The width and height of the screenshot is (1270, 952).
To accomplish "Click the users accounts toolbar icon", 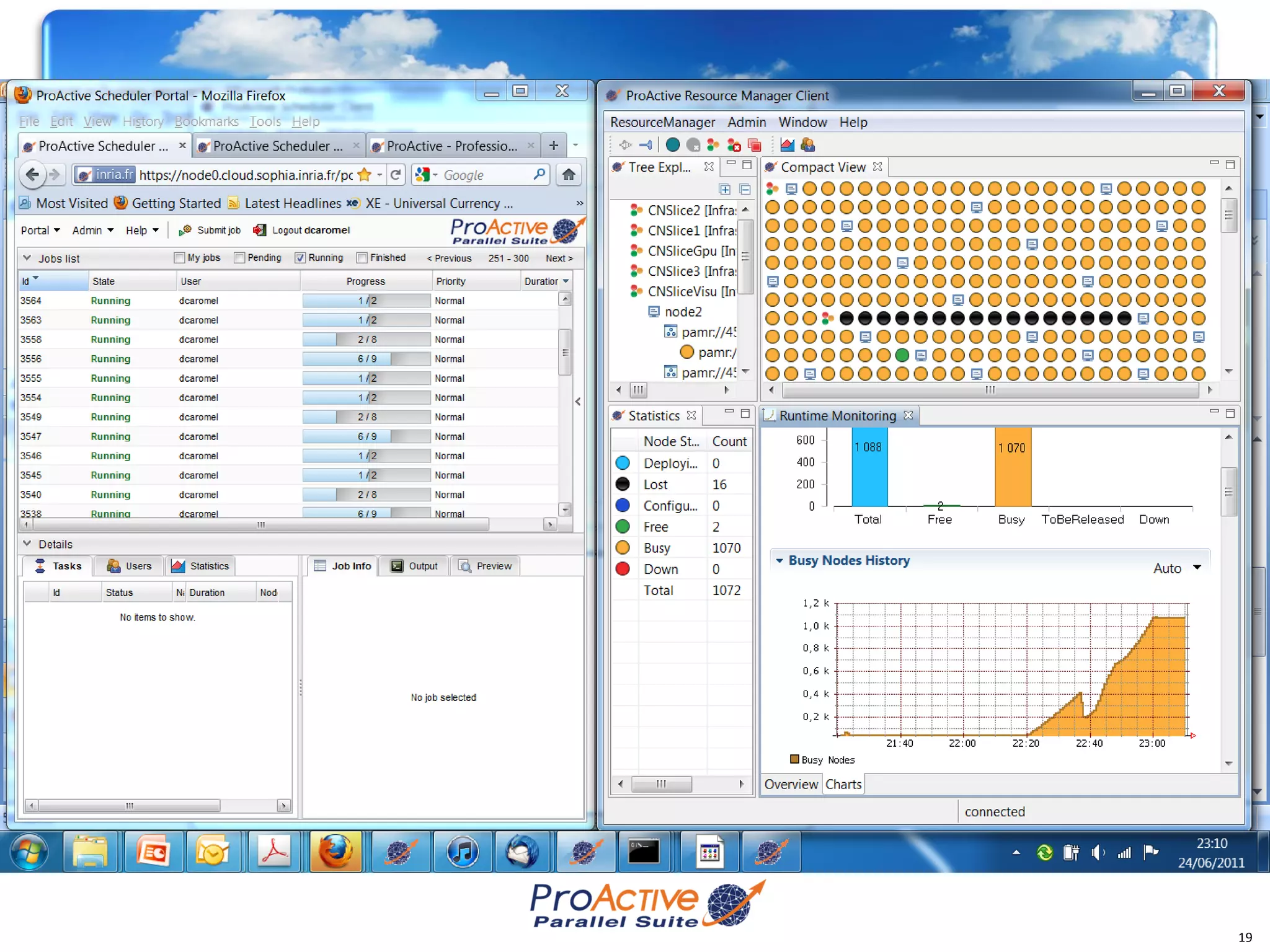I will click(807, 145).
